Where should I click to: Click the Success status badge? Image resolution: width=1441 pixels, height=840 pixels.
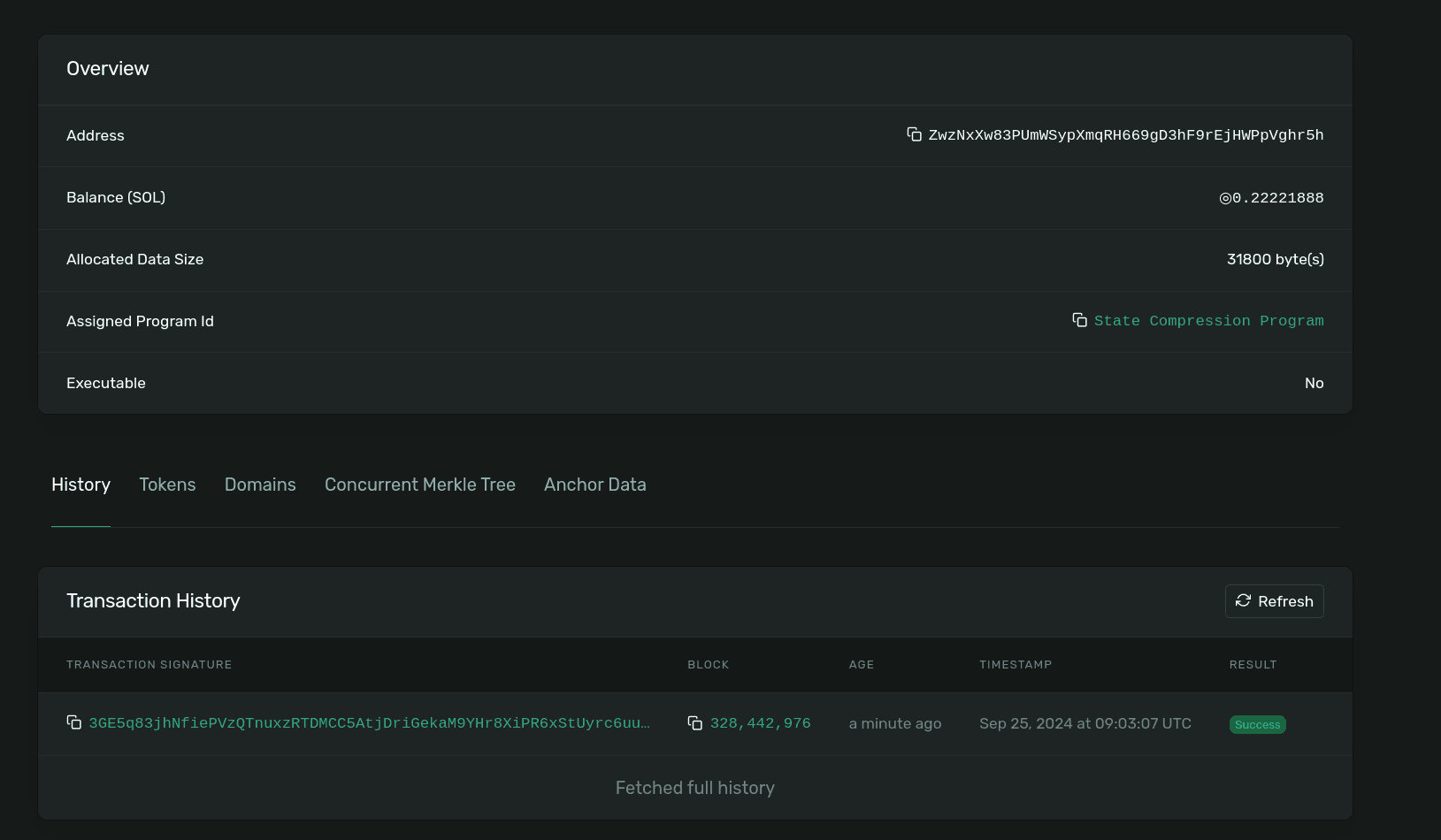[x=1257, y=724]
